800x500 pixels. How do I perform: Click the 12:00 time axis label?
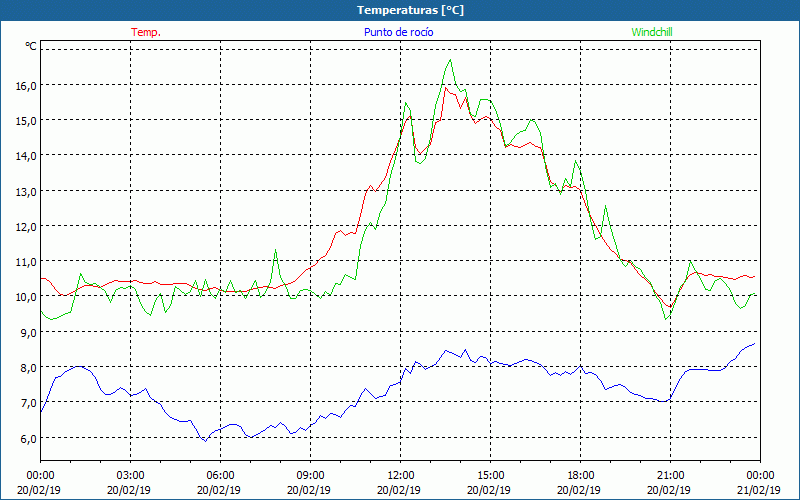coord(401,476)
